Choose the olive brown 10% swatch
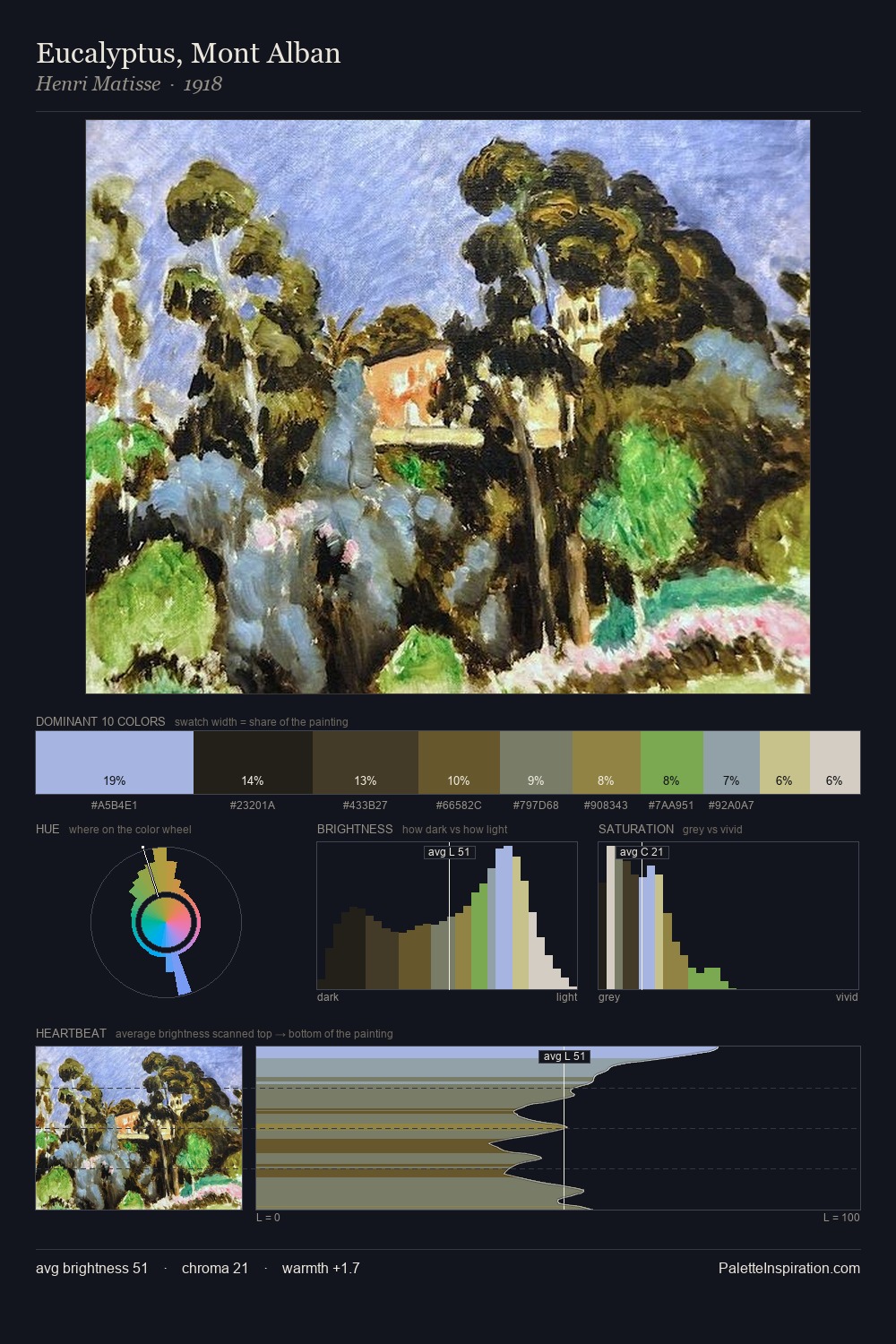This screenshot has width=896, height=1344. tap(459, 762)
